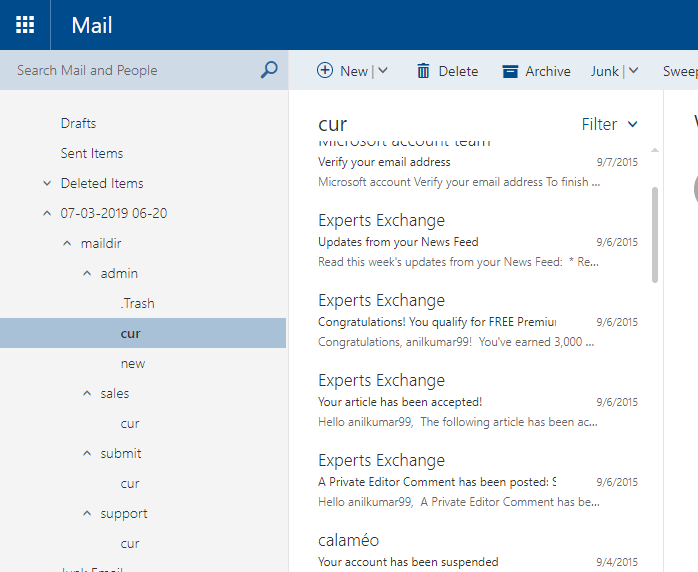This screenshot has width=698, height=572.
Task: Open the .Trash folder
Action: (138, 304)
